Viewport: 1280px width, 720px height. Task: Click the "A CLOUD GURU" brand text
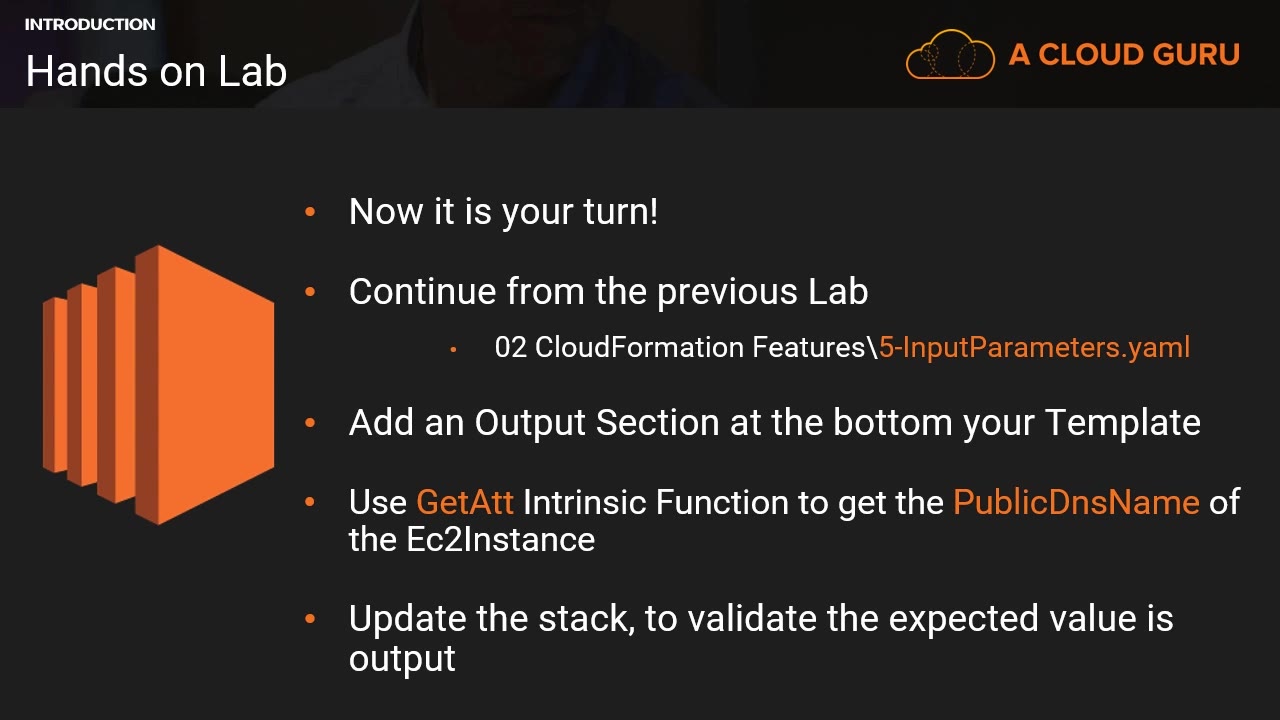(x=1124, y=55)
